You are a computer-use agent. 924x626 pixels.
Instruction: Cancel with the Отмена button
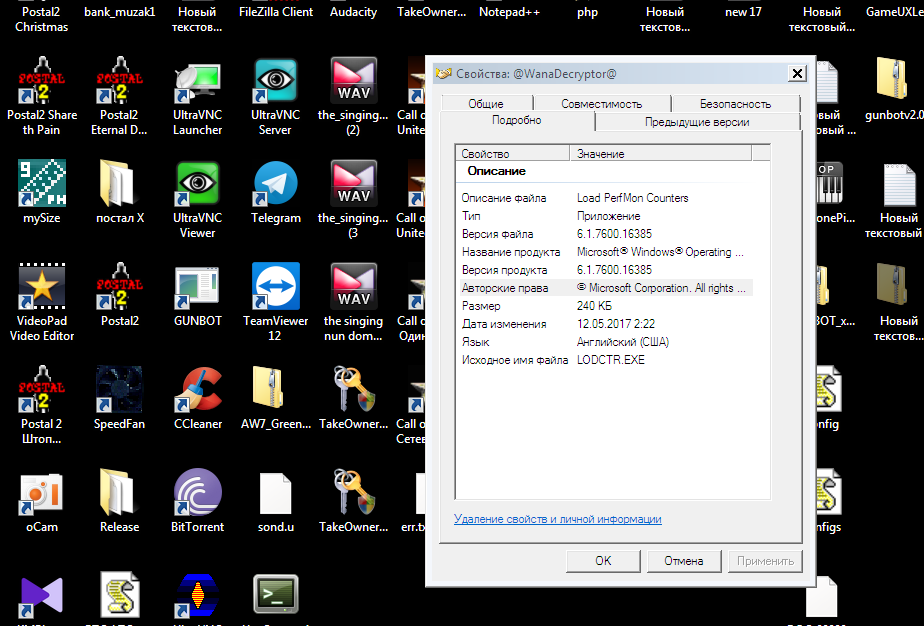point(684,561)
